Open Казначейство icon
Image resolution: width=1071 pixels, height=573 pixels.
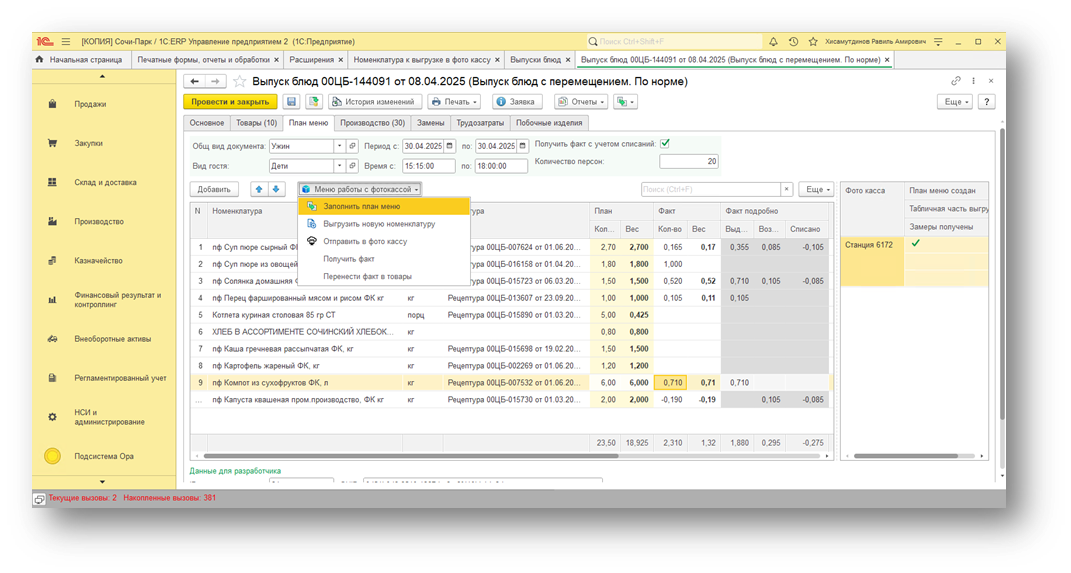(53, 260)
